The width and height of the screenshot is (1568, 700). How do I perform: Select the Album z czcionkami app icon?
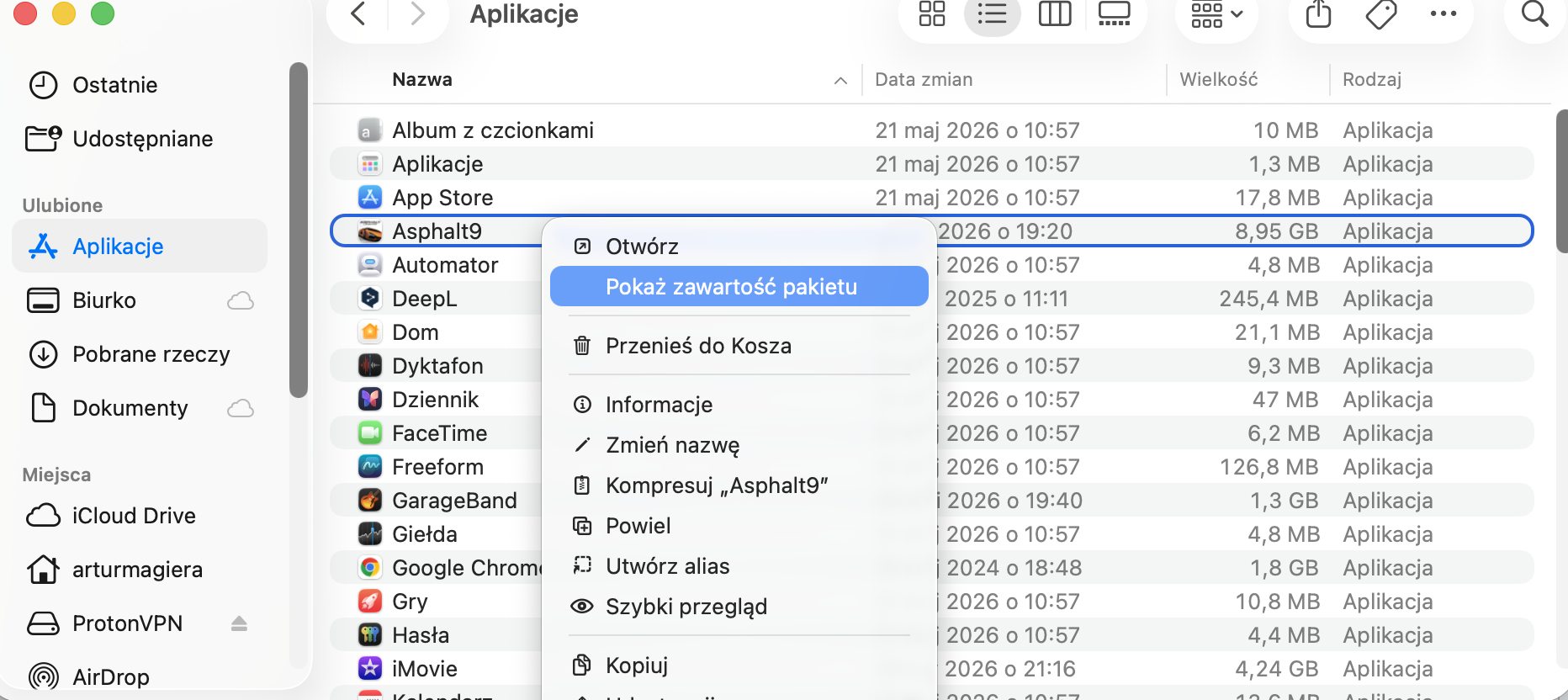369,130
